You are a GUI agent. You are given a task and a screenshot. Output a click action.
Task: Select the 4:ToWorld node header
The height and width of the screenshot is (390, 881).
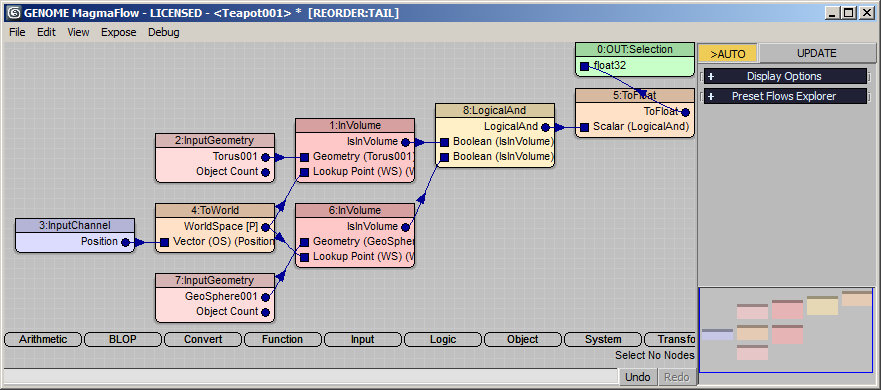(x=215, y=211)
